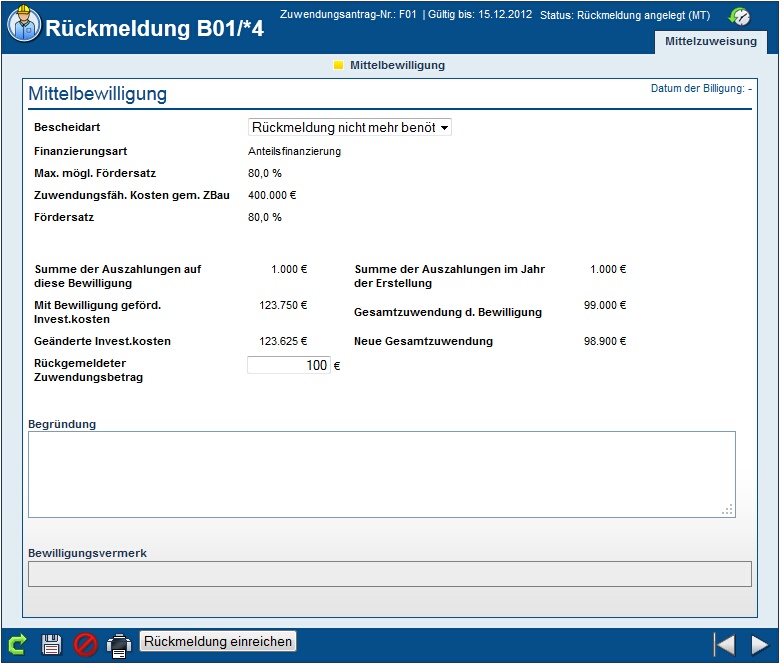The width and height of the screenshot is (780, 664).
Task: Click the Fördersatz 80,0 % value
Action: pos(265,217)
